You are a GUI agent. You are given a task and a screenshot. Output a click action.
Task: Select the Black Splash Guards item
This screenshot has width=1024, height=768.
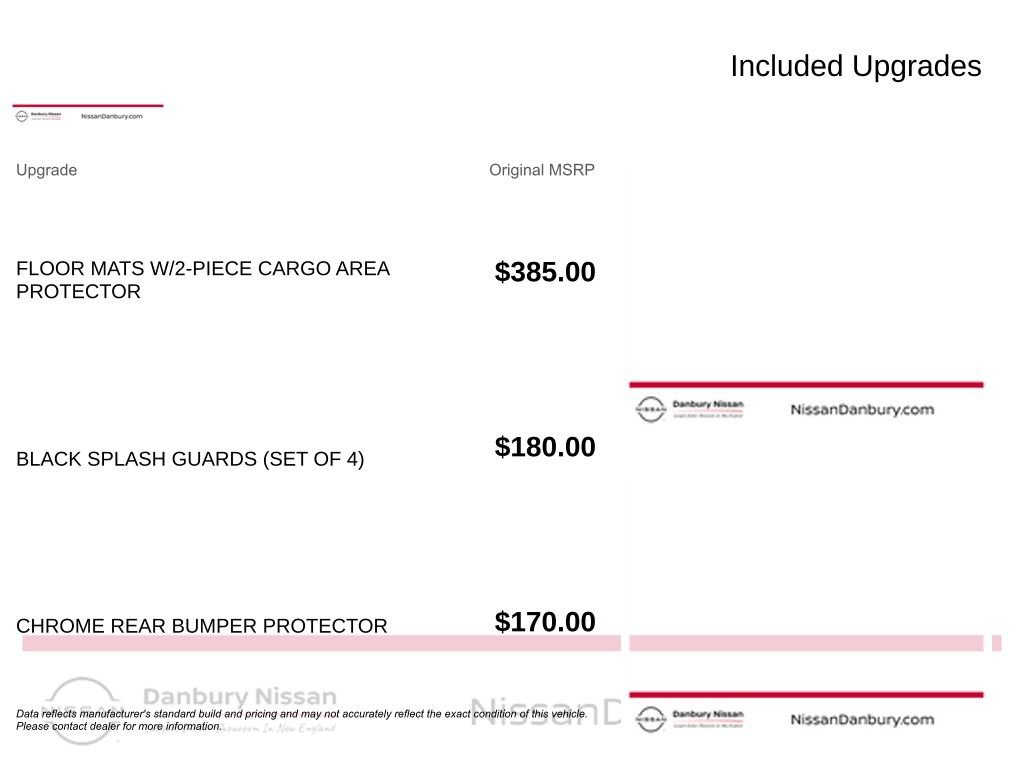(x=190, y=459)
